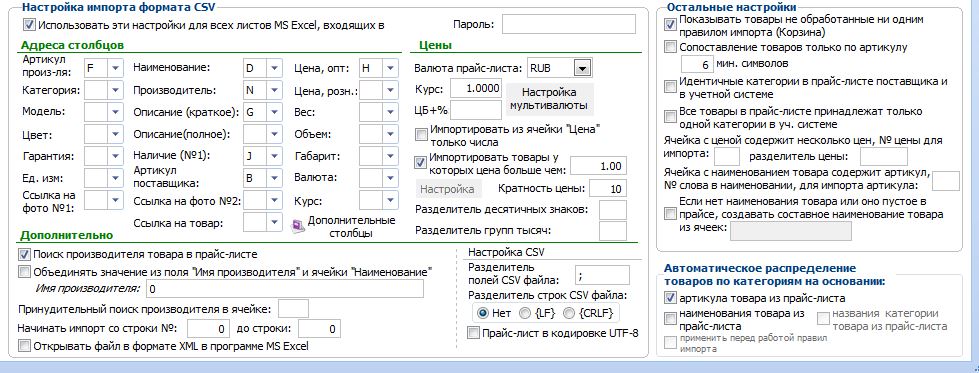
Task: Click the '№ слова в наименовании' field
Action: coord(946,181)
